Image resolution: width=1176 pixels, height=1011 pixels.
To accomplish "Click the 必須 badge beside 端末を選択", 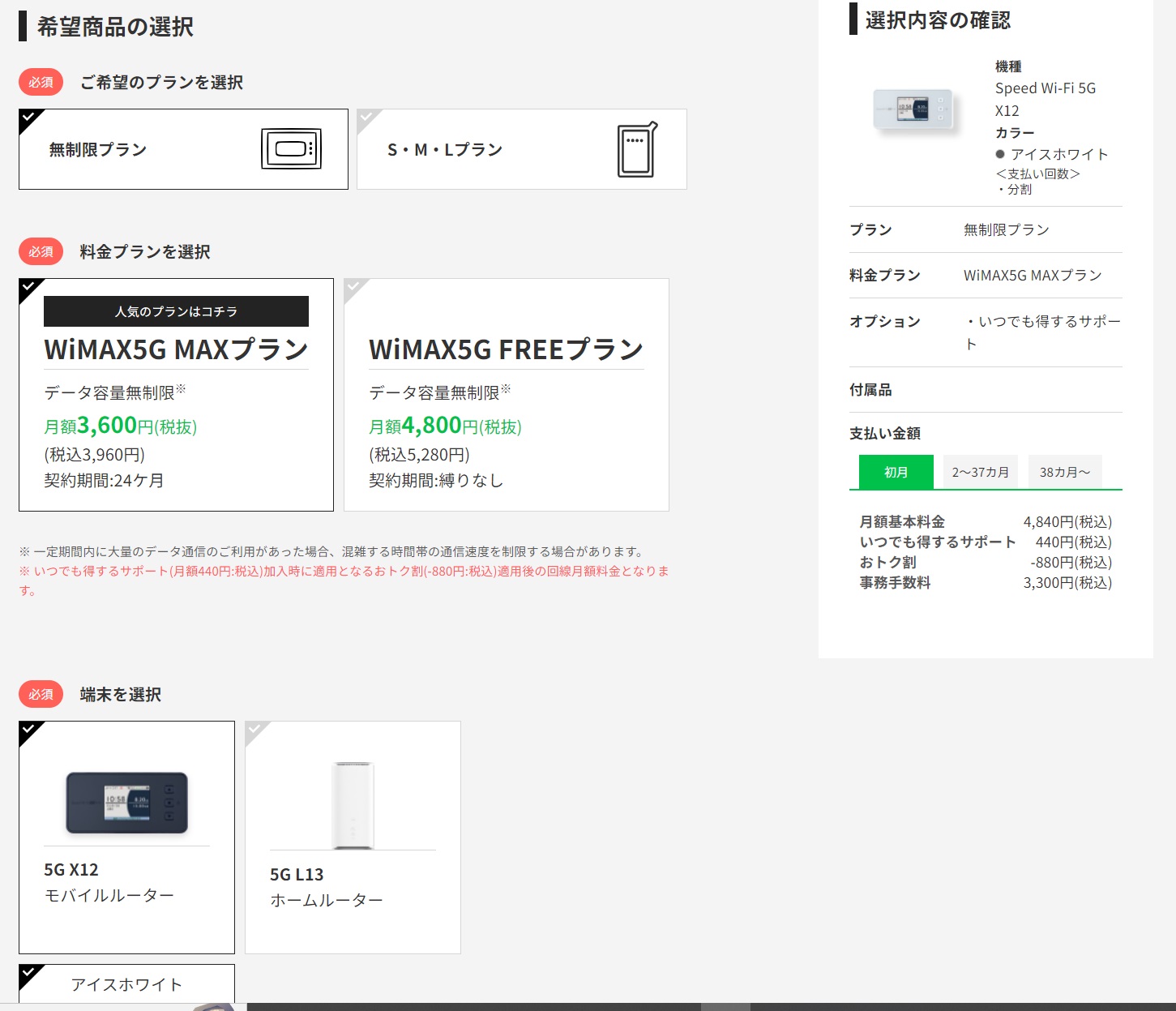I will 41,694.
